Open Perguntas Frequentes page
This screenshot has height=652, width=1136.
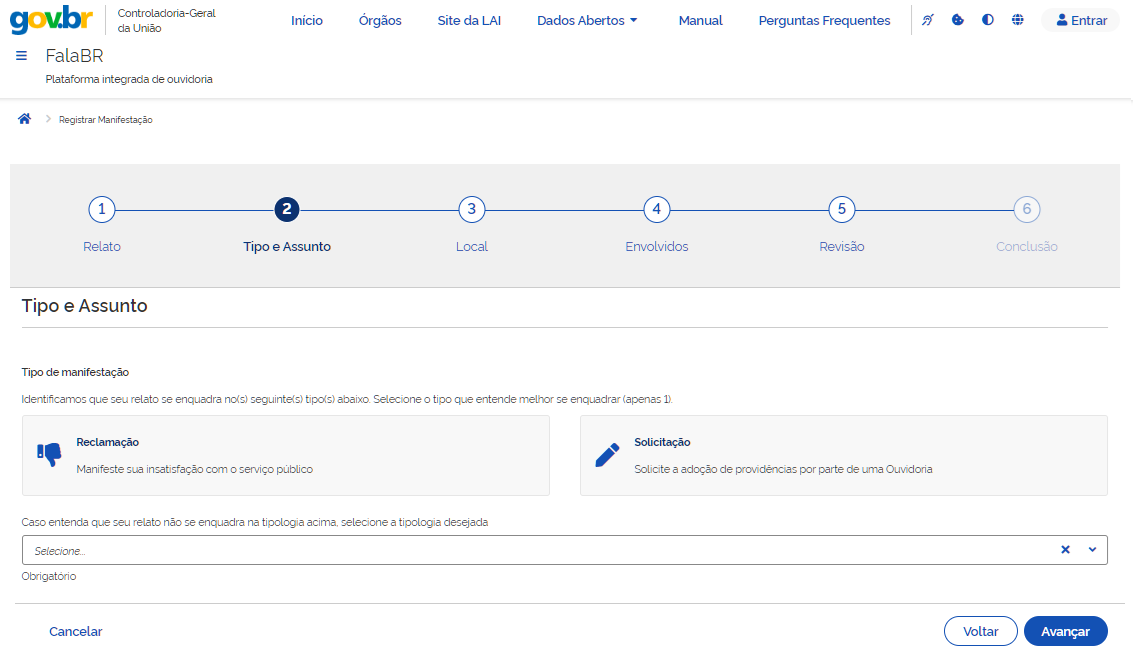tap(824, 20)
